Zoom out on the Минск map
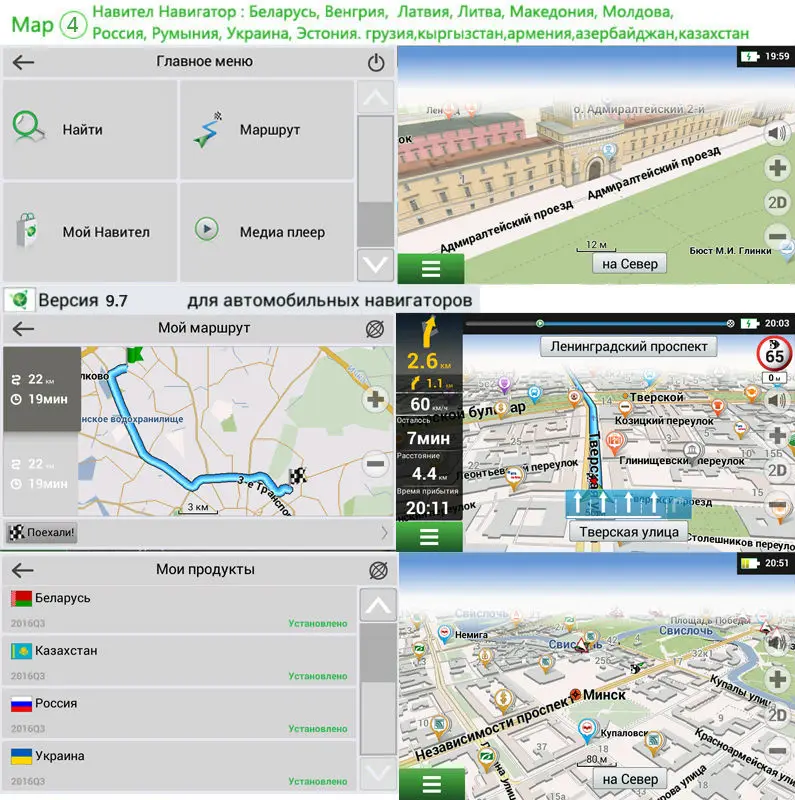Image resolution: width=795 pixels, height=800 pixels. tap(777, 751)
